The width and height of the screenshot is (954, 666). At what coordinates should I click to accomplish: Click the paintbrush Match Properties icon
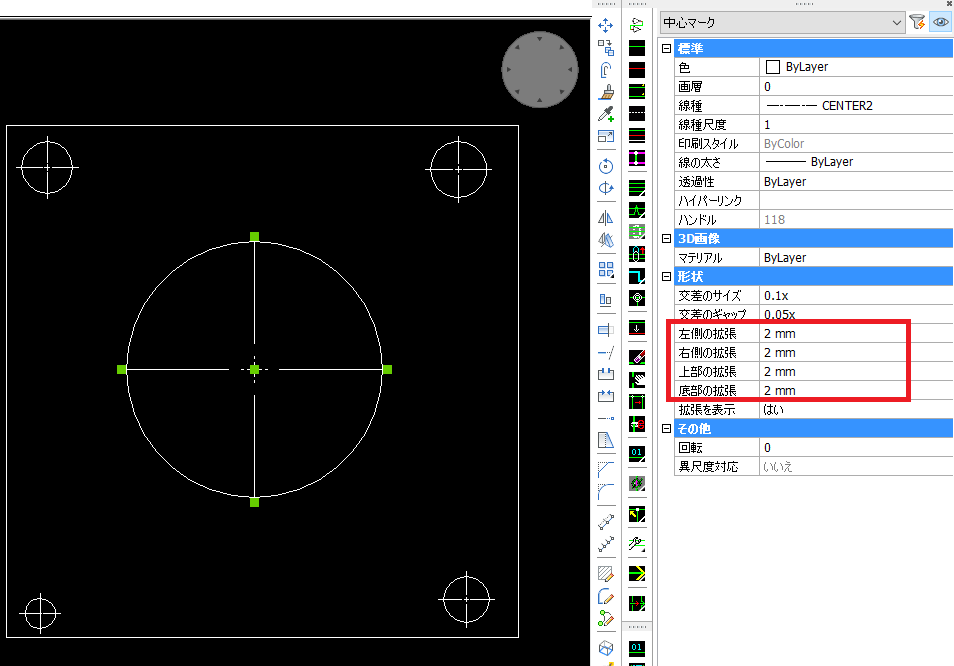[x=605, y=92]
